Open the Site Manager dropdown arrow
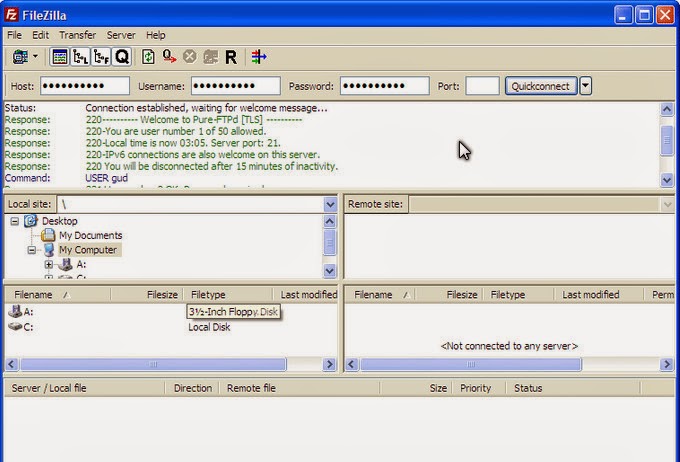The image size is (680, 462). click(x=35, y=56)
